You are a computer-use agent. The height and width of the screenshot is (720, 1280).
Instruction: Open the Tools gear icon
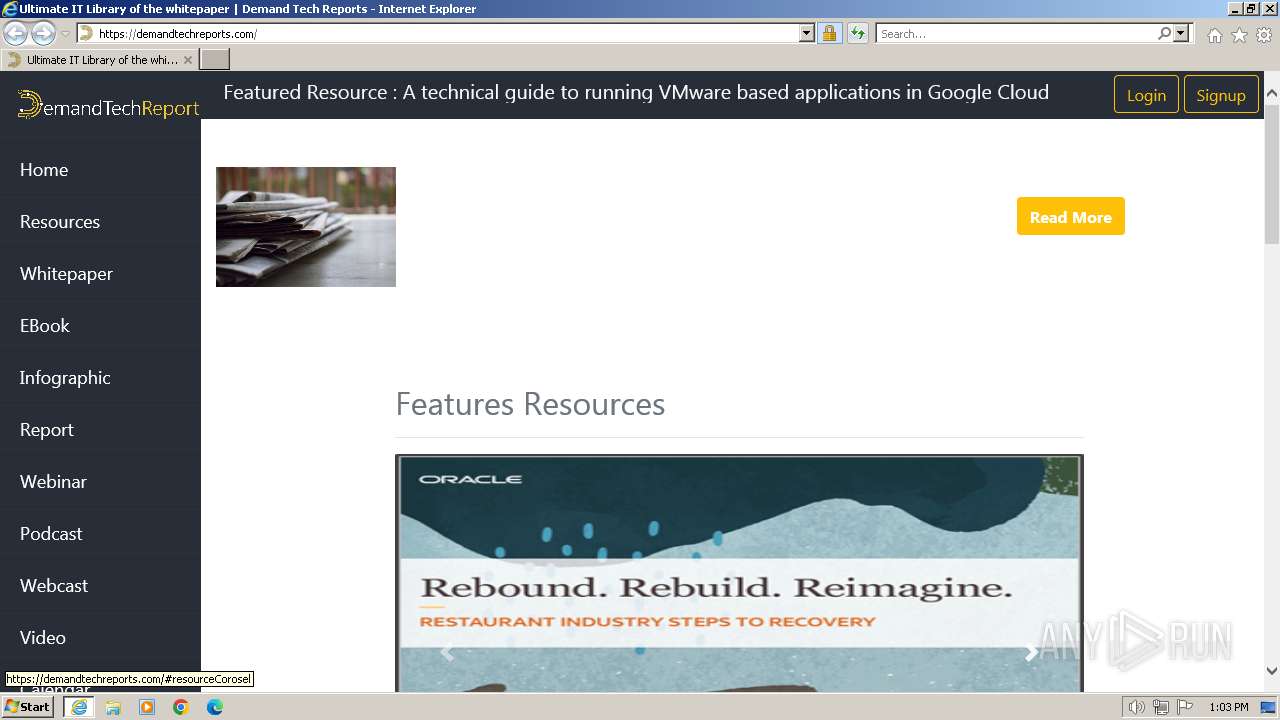pyautogui.click(x=1264, y=35)
